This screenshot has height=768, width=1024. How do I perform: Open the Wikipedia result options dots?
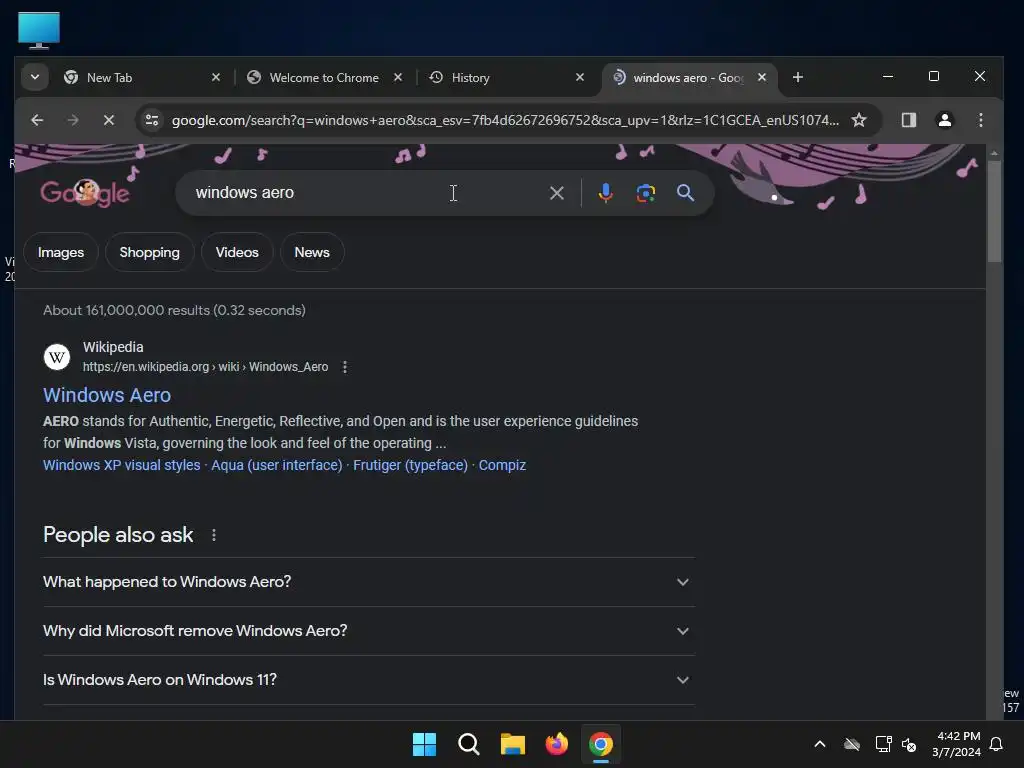pyautogui.click(x=345, y=367)
